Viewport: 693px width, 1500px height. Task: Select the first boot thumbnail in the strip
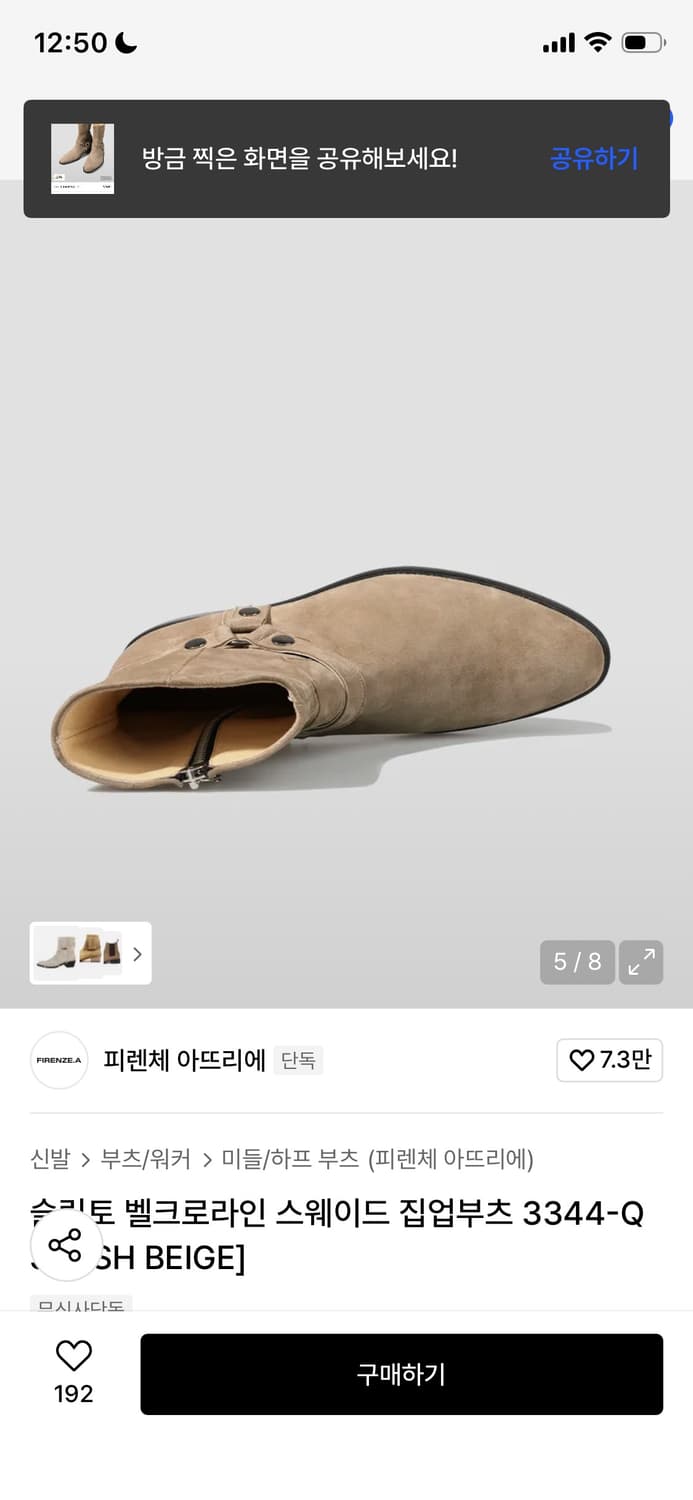[56, 953]
